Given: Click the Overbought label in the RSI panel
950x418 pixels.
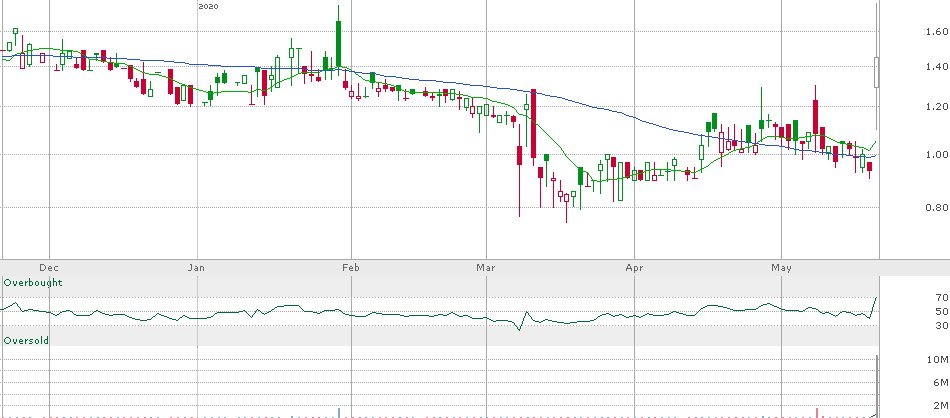Looking at the screenshot, I should point(33,283).
